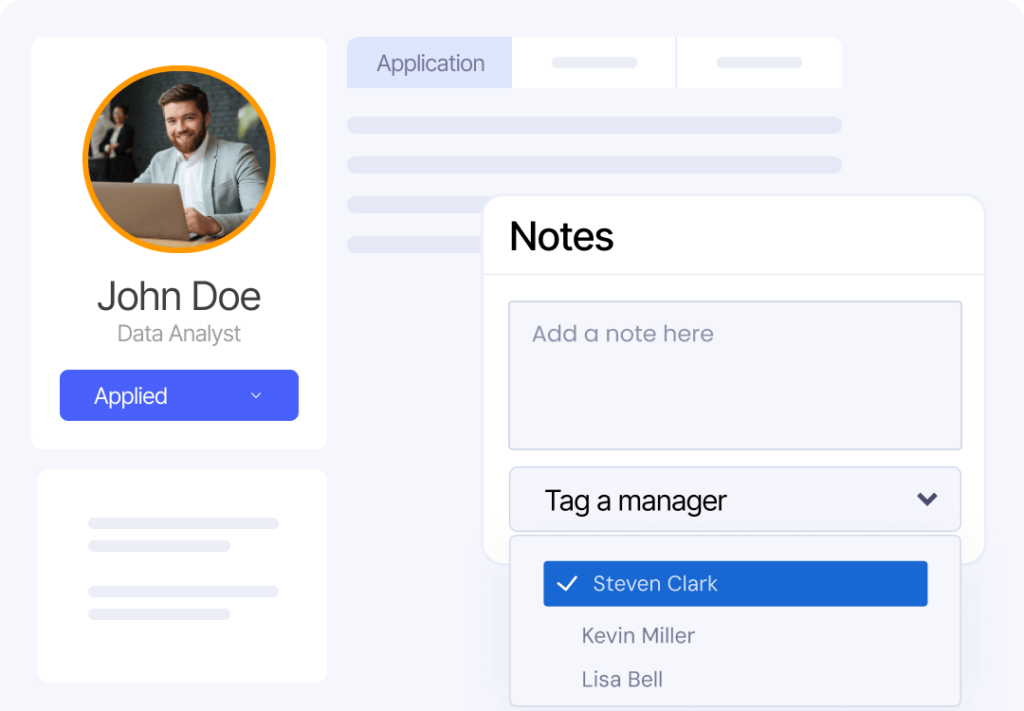The height and width of the screenshot is (711, 1024).
Task: Select the third unlabeled tab
Action: coord(759,63)
